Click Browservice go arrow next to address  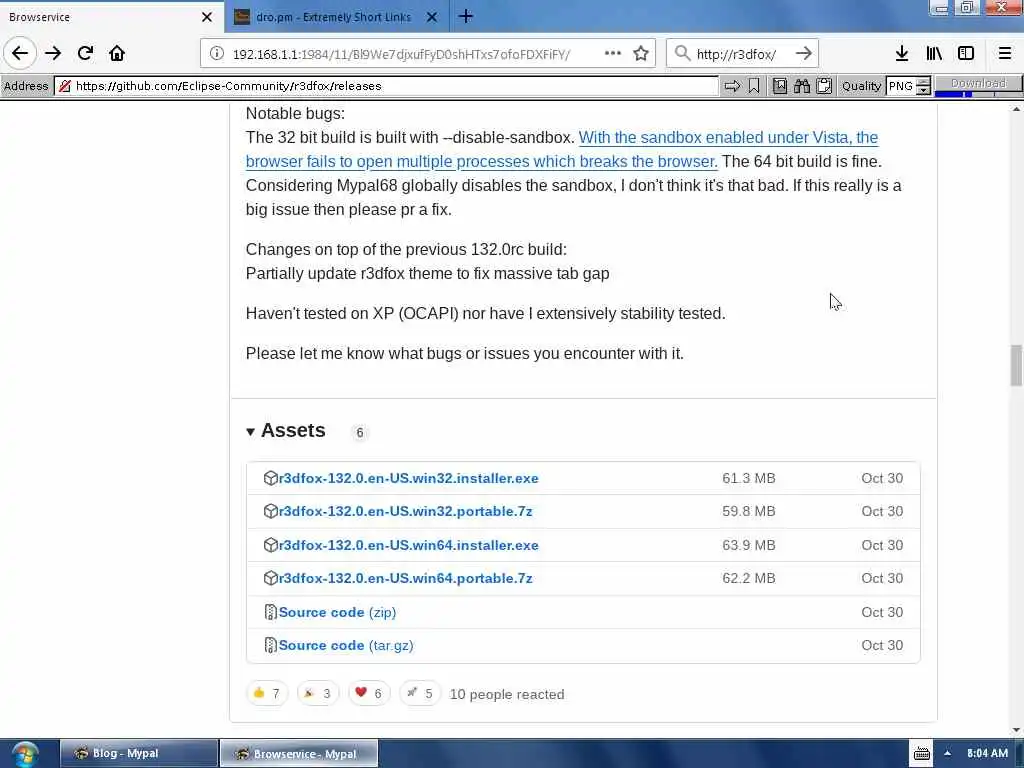(732, 86)
